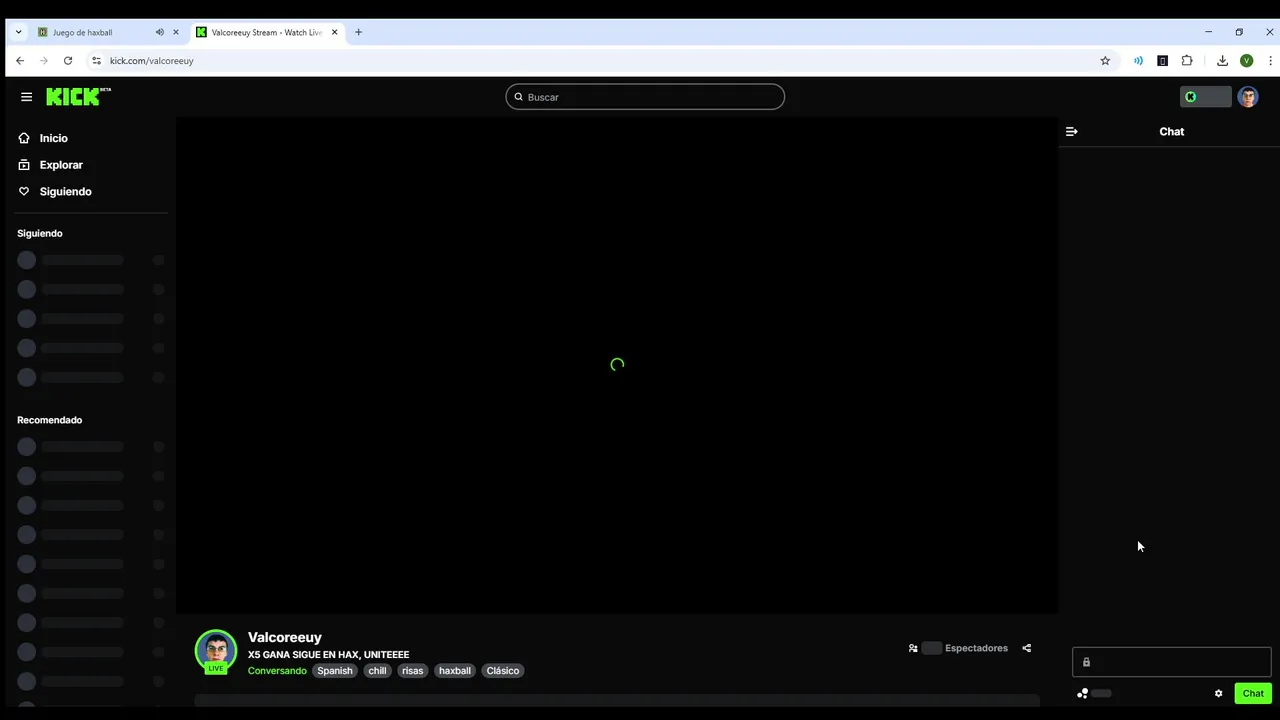
Task: Mute the Juego de haxball tab audio
Action: coord(159,32)
